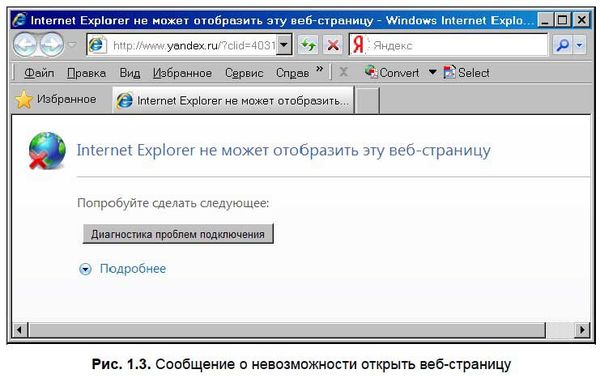Click the page heading Internet Explorer не может отобразить
This screenshot has width=600, height=378.
point(284,150)
